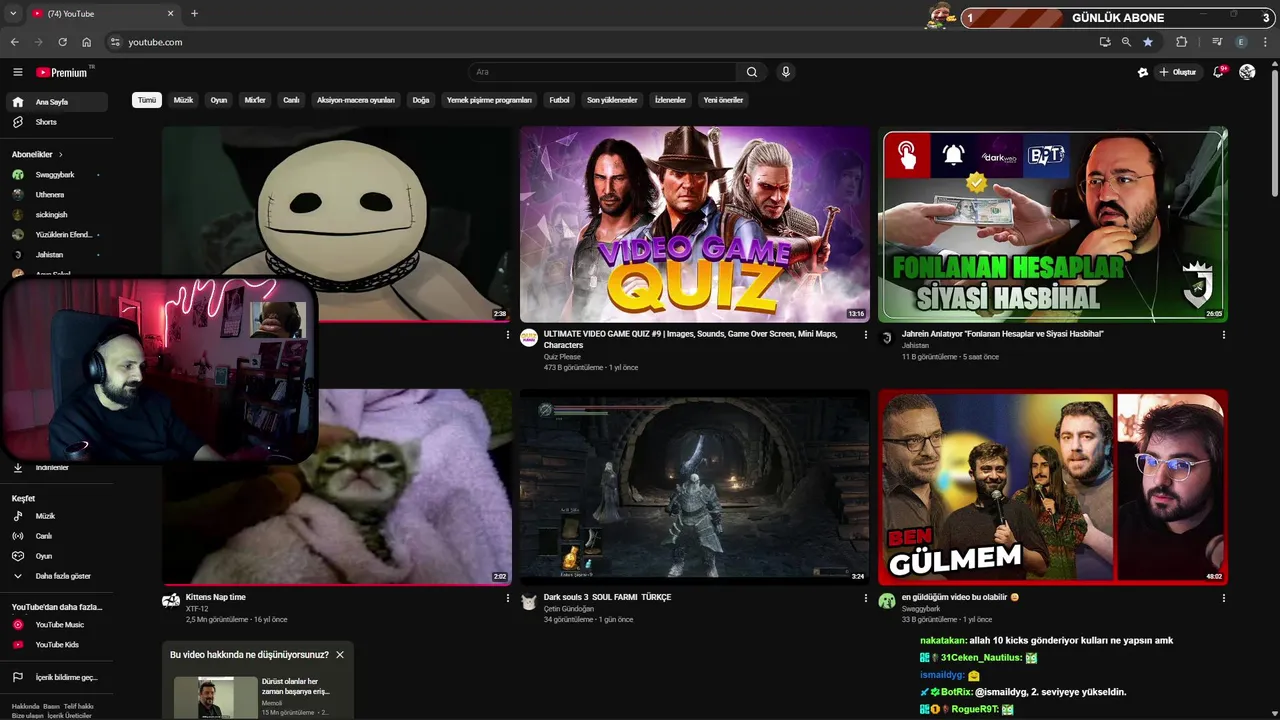Click the install app icon in address bar
The height and width of the screenshot is (720, 1280).
1104,42
